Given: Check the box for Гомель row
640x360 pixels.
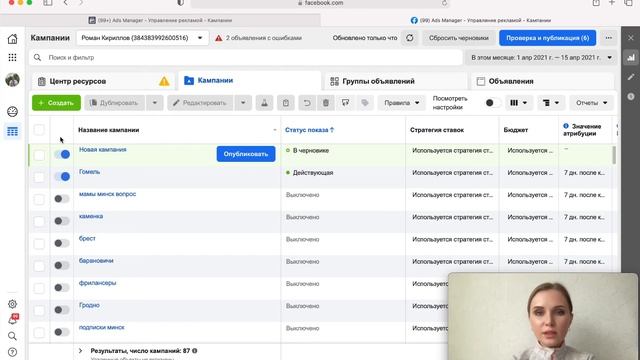Looking at the screenshot, I should 39,177.
